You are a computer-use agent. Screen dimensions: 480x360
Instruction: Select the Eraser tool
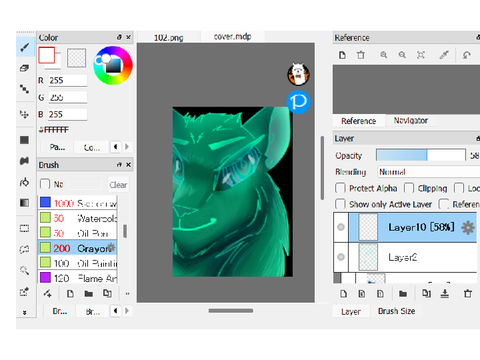coord(24,68)
